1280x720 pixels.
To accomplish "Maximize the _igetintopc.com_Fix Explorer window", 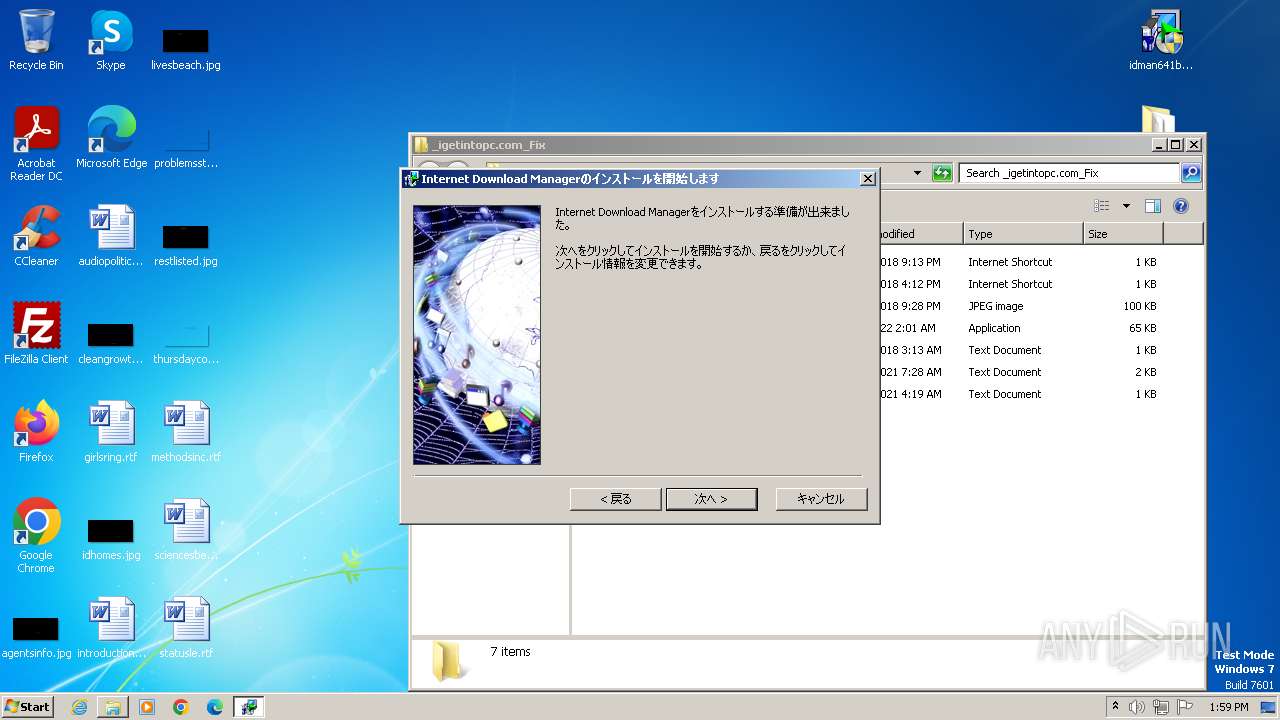I will tap(1175, 144).
